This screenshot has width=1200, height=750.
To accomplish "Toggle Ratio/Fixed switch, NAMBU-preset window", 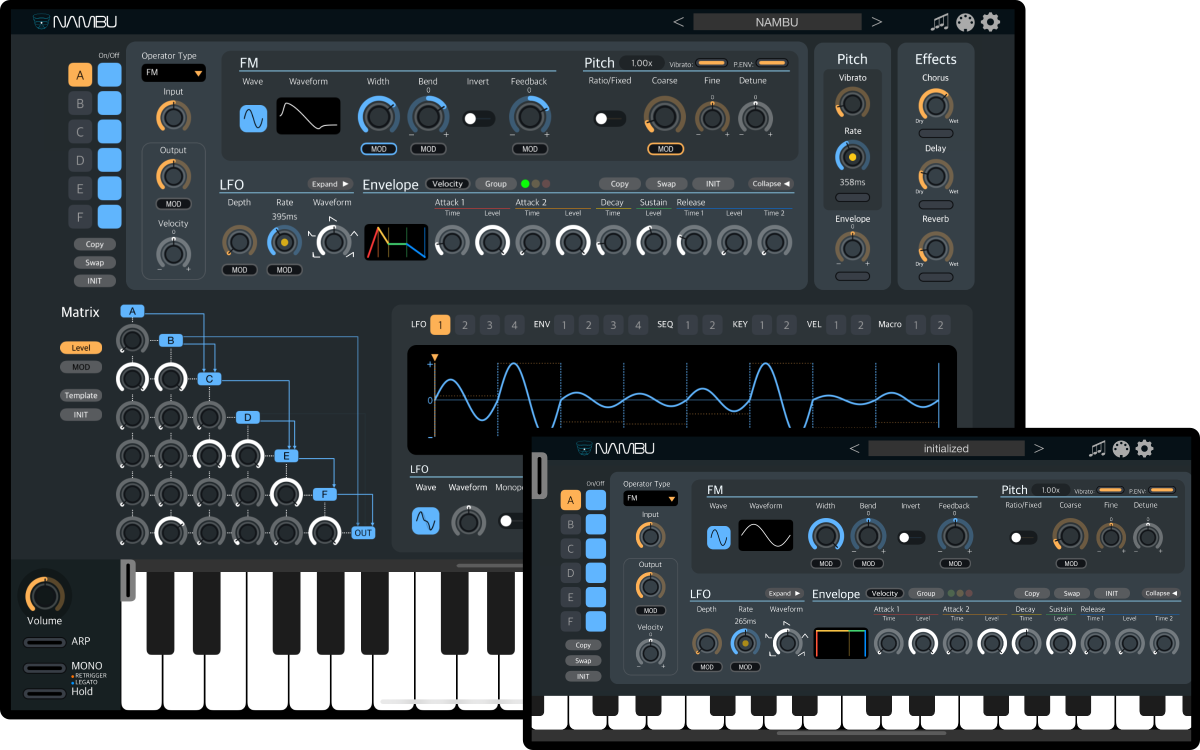I will tap(609, 118).
